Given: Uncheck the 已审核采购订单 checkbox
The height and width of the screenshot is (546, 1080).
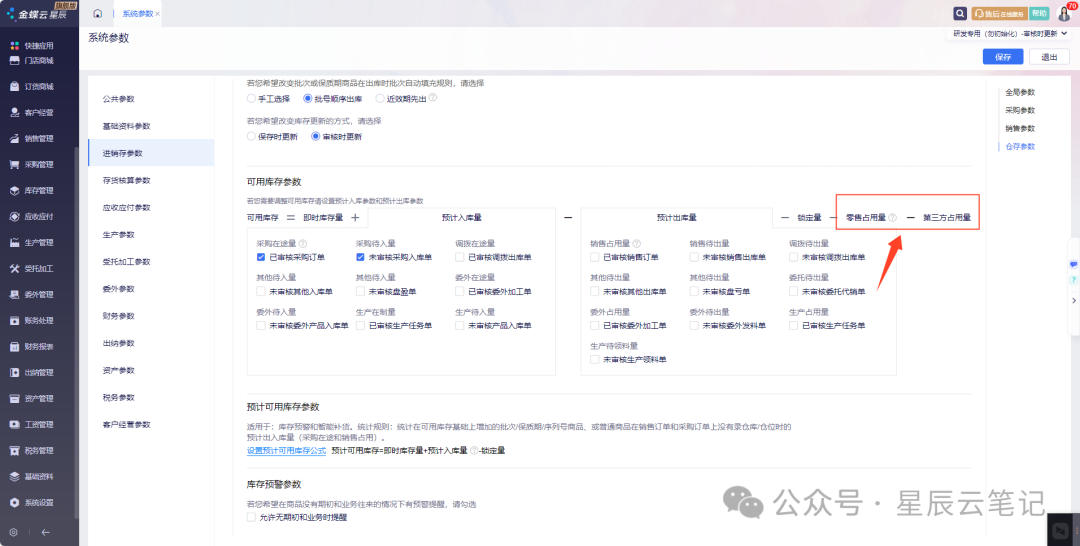Looking at the screenshot, I should click(261, 257).
